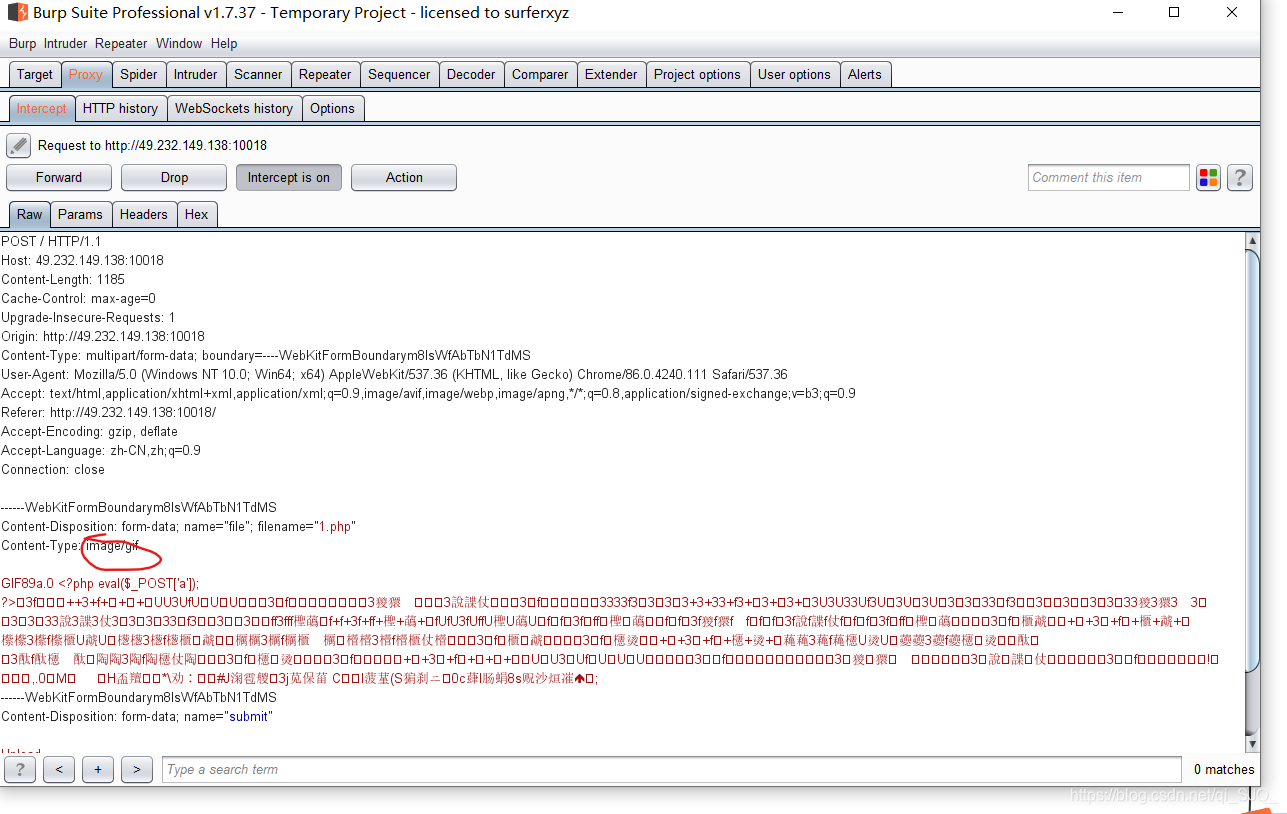
Task: Switch to the Headers view tab
Action: click(144, 214)
